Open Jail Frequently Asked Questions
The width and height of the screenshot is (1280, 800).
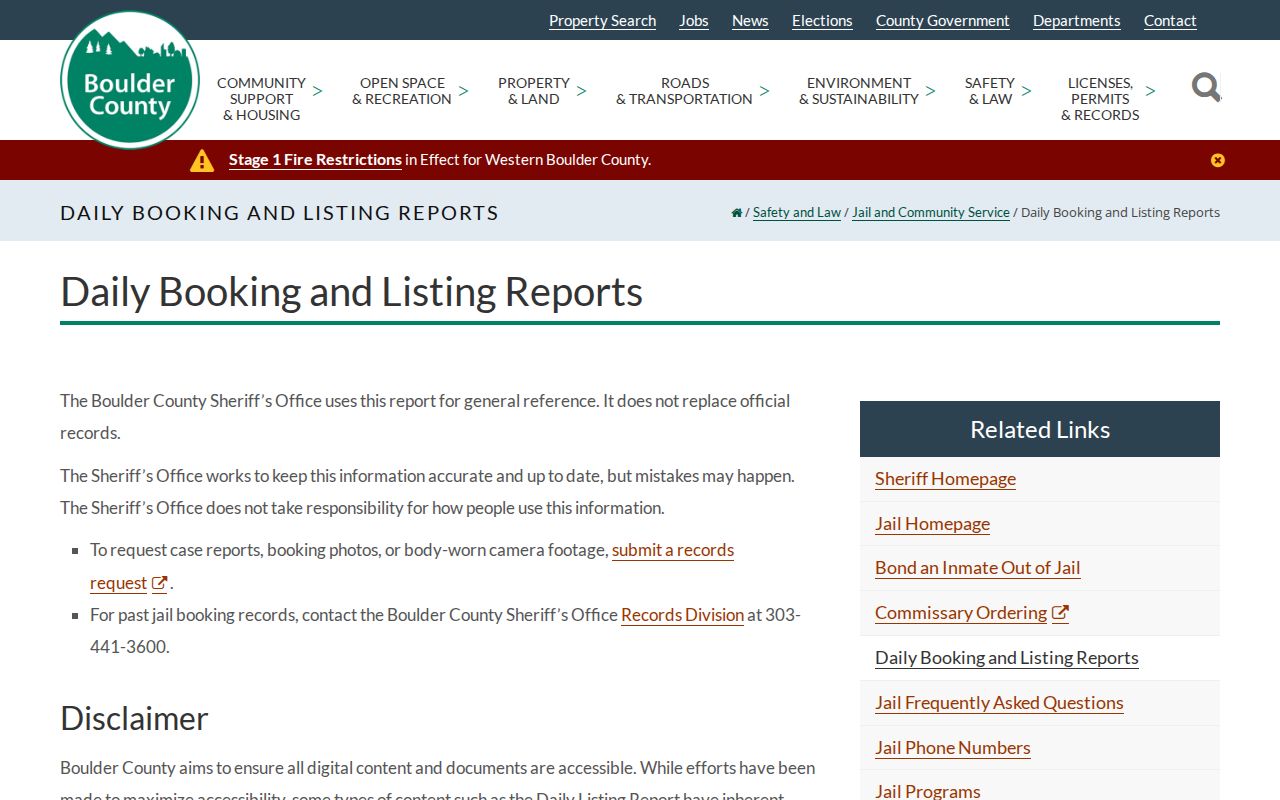pos(999,703)
